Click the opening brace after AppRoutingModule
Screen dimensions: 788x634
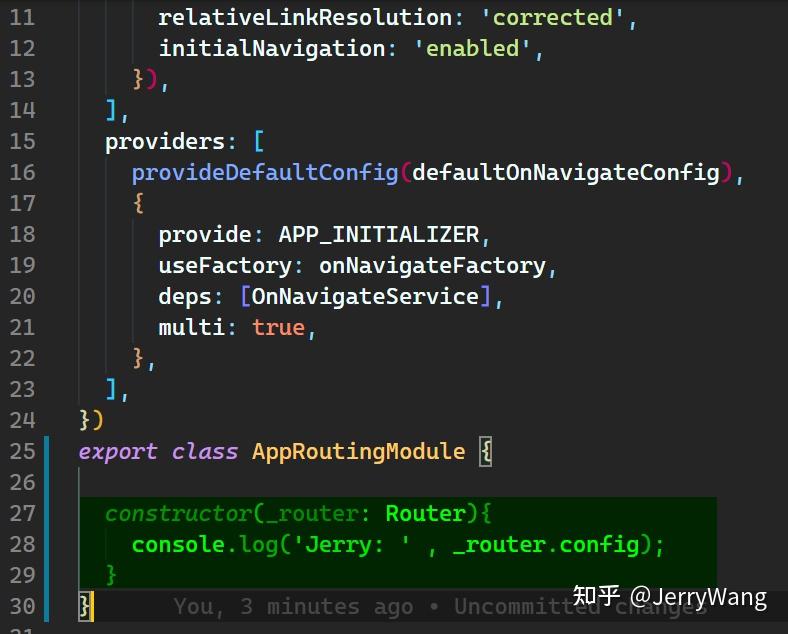(485, 452)
